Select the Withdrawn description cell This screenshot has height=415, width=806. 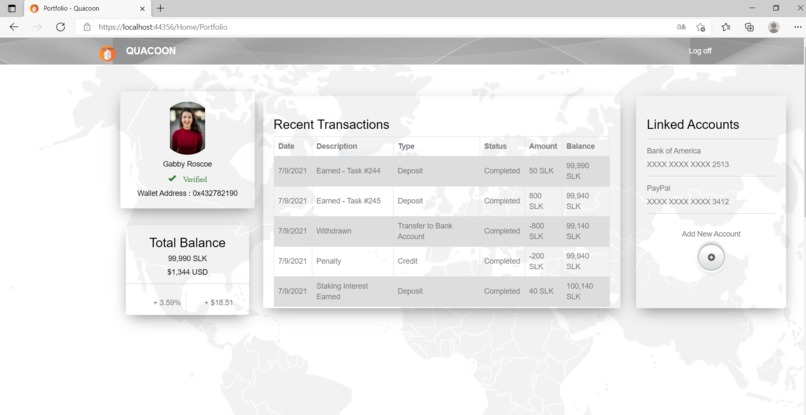pyautogui.click(x=353, y=231)
